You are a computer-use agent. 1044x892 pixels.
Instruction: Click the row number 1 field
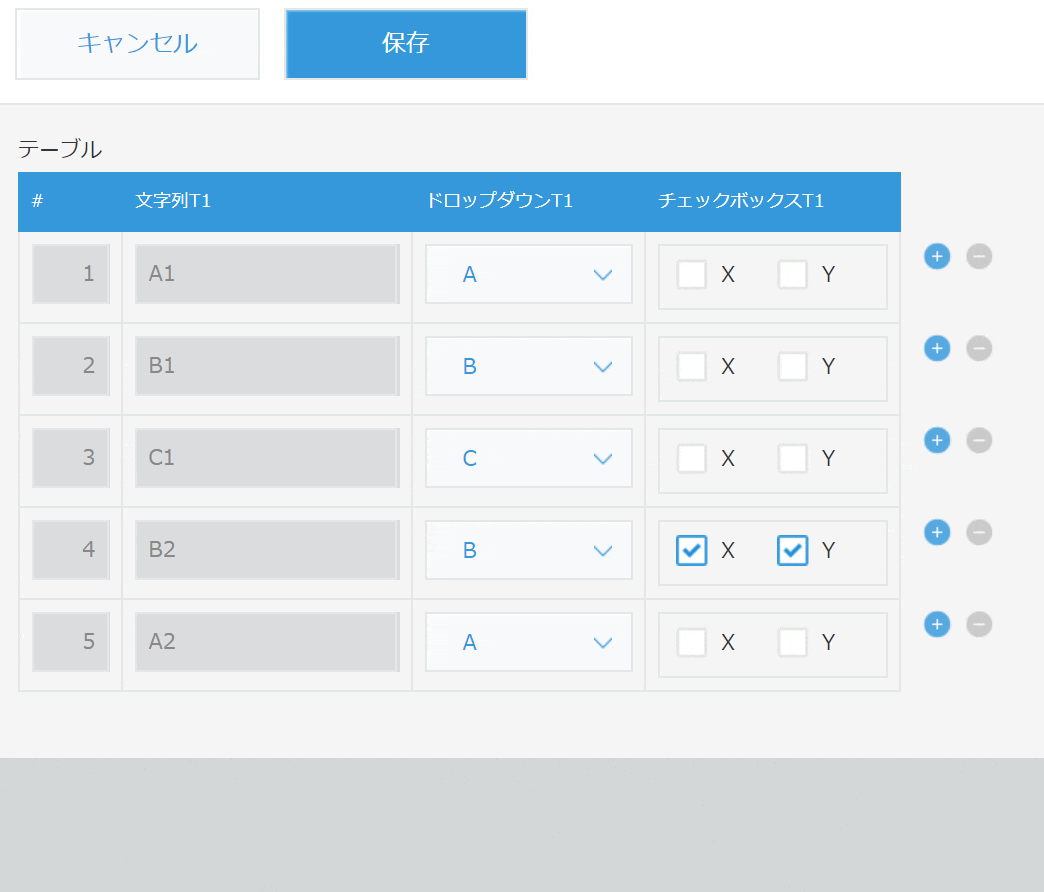71,274
